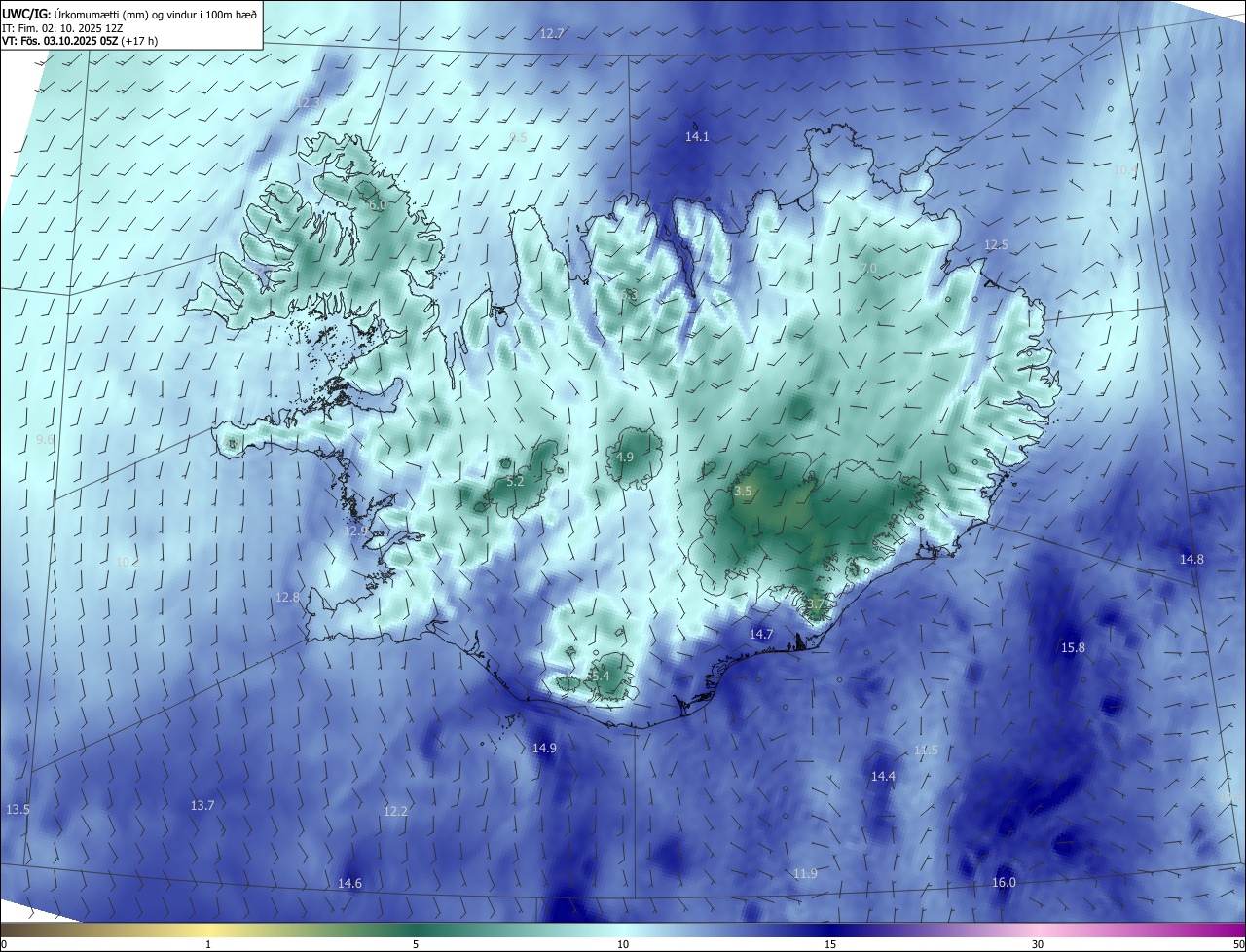Click the 13.7 value in the southwest sea

202,806
